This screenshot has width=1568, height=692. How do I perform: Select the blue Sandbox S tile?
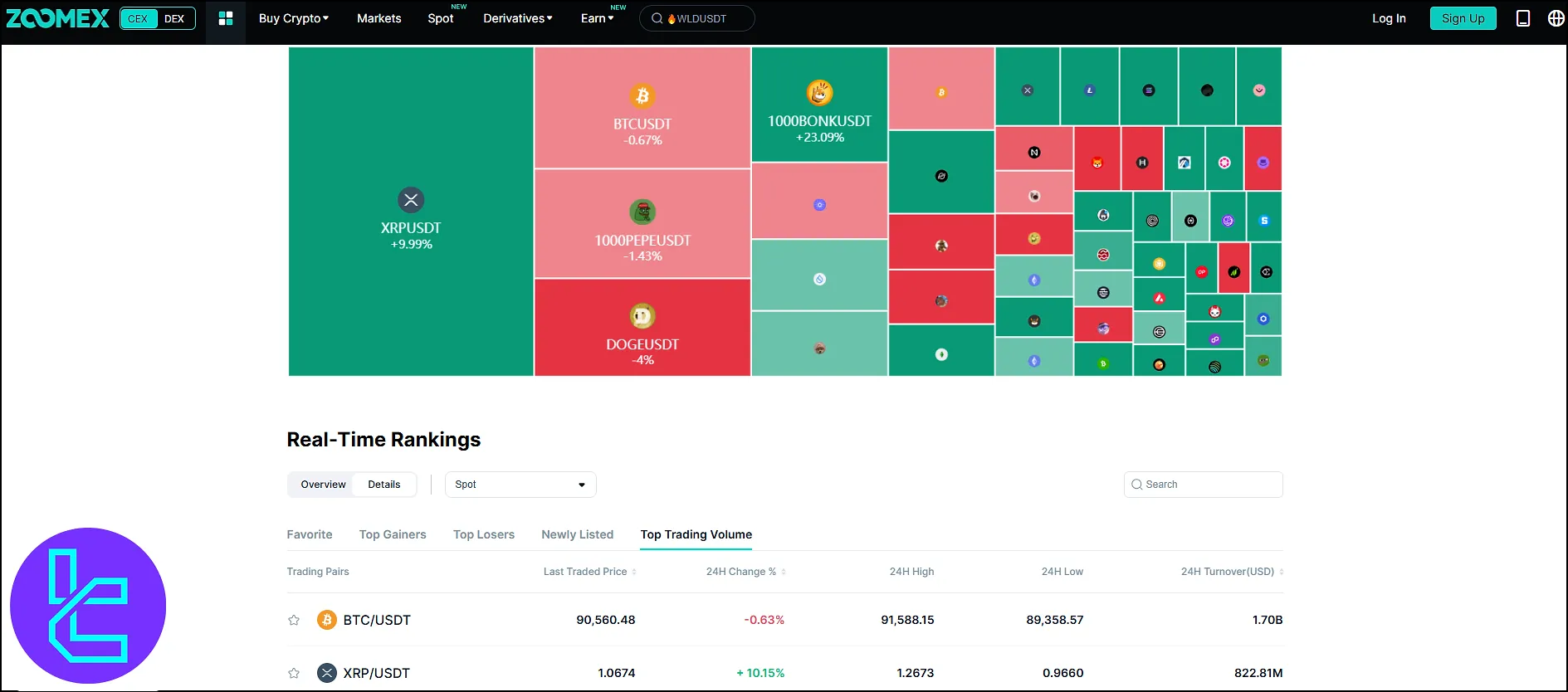1264,217
